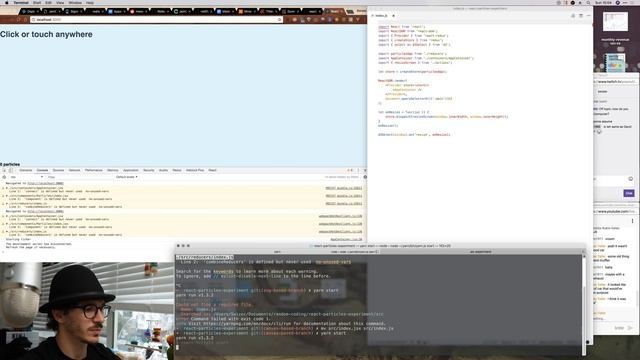This screenshot has height=360, width=640.
Task: Click the warnings count indicator in DevTools tab bar
Action: pyautogui.click(x=350, y=170)
